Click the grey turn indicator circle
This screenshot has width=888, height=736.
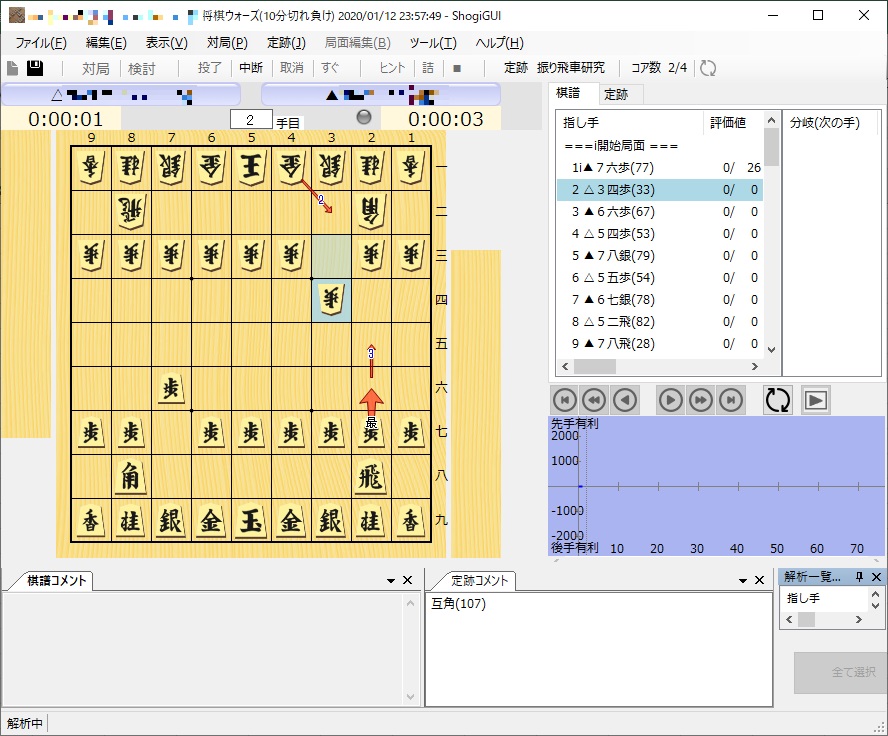(364, 117)
